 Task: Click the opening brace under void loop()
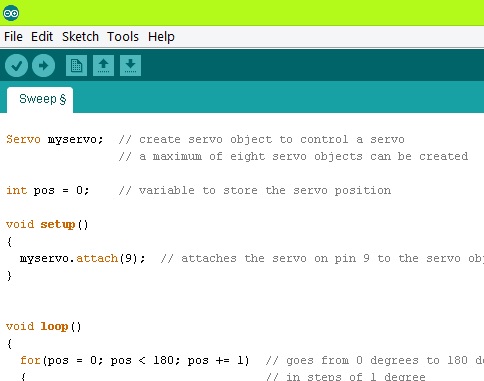pyautogui.click(x=9, y=343)
